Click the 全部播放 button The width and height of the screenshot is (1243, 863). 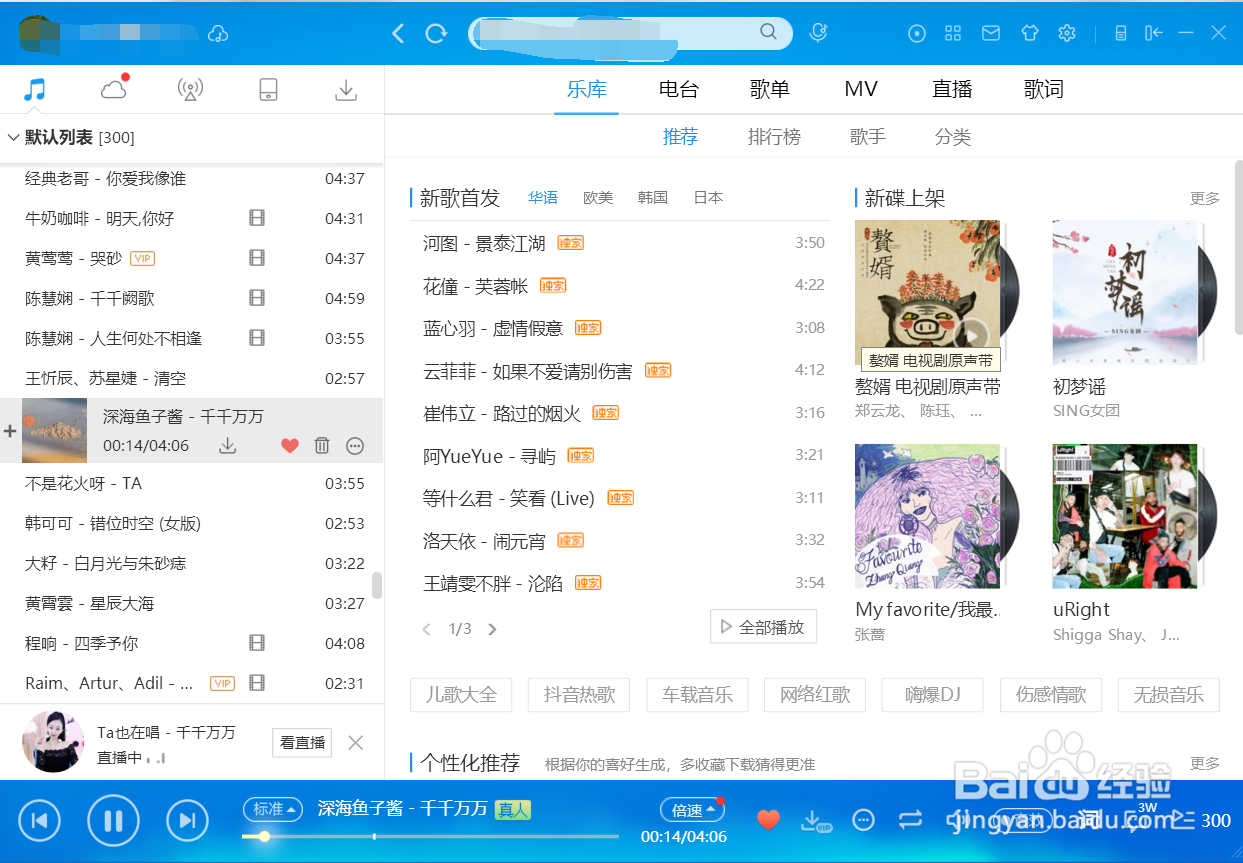(764, 627)
